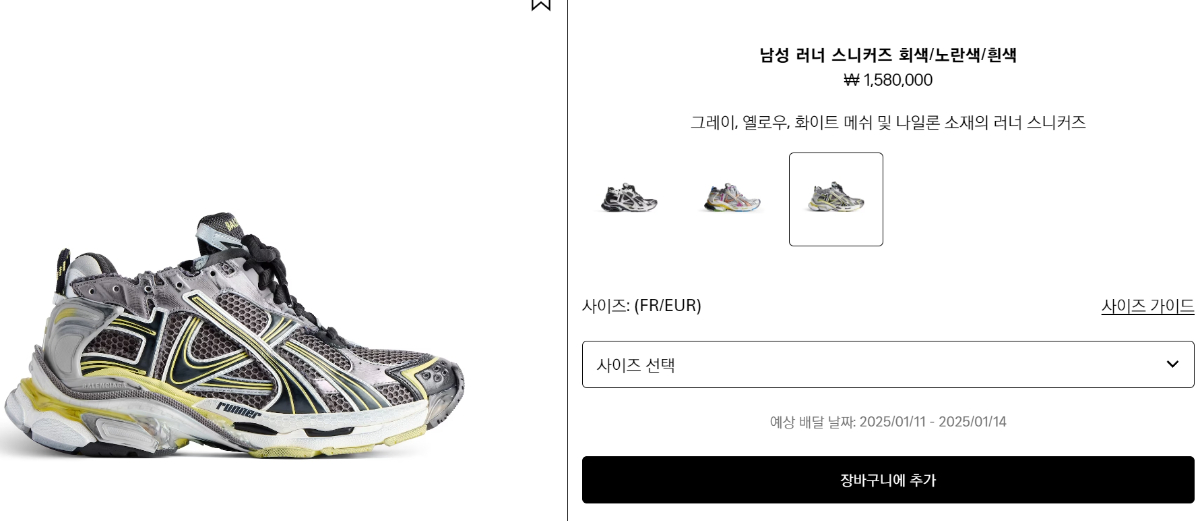Select the highlighted grey/yellow sneaker thumbnail
The width and height of the screenshot is (1200, 521).
(836, 199)
